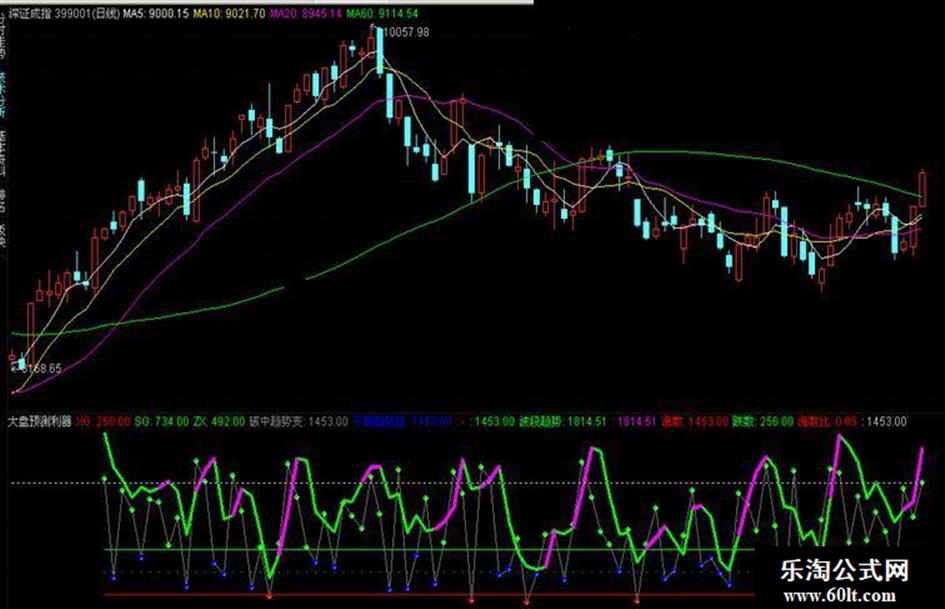Click the tall cyan candlestick at the peak
Viewport: 945px width, 609px height.
coord(380,52)
